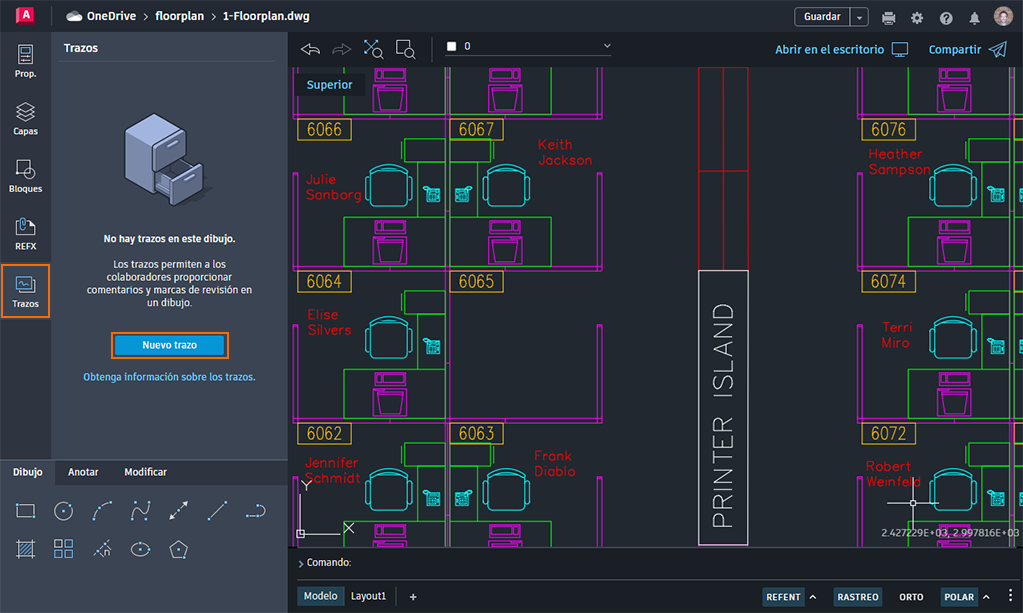The image size is (1023, 613).
Task: Click Comando input field
Action: tap(656, 563)
